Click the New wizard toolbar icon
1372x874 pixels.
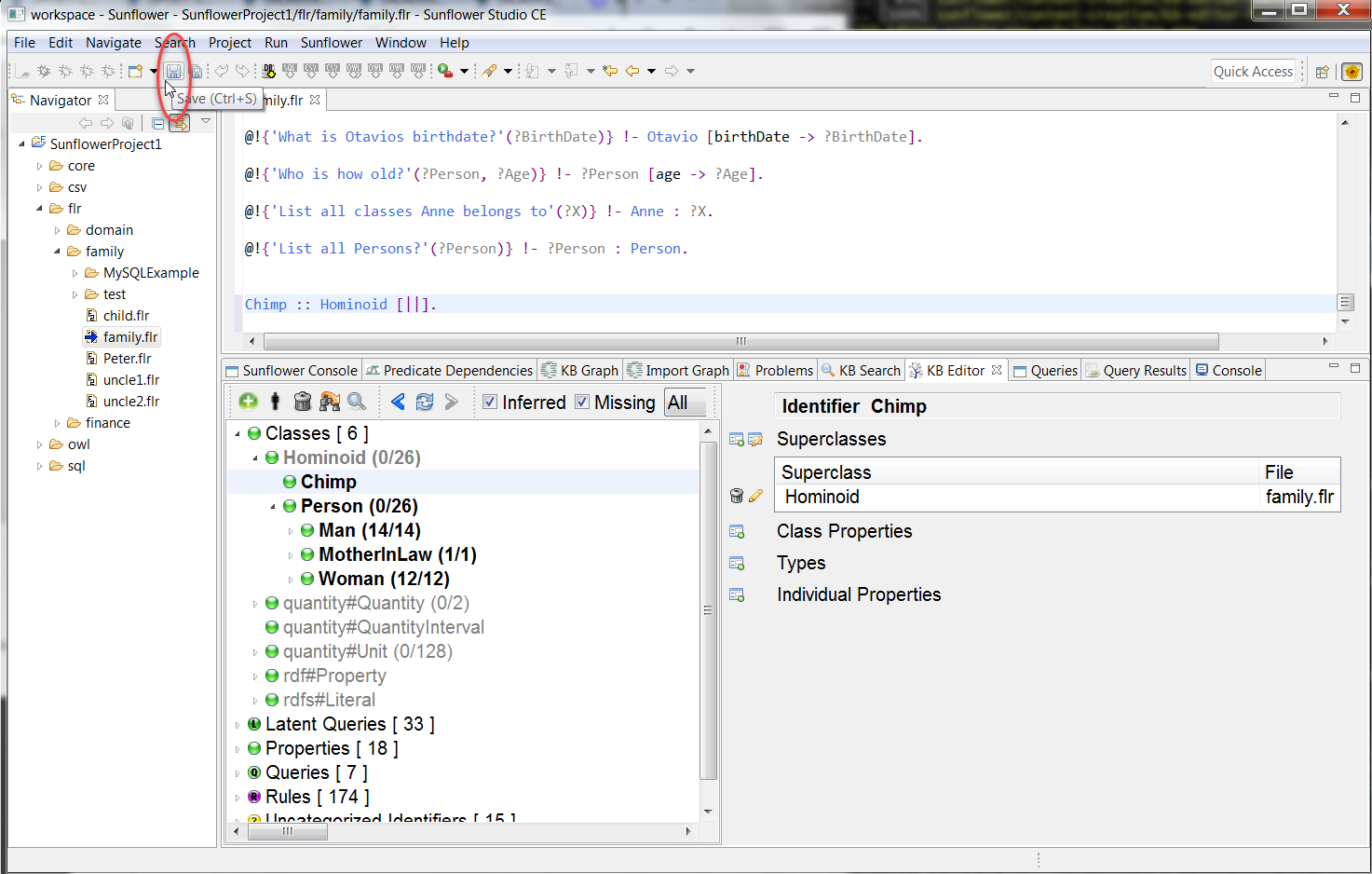point(135,71)
